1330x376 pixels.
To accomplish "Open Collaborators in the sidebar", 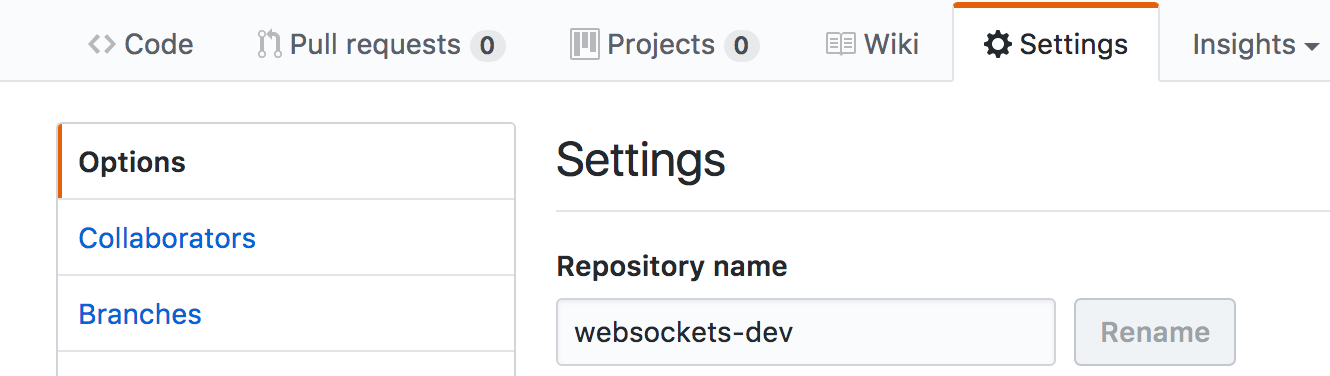I will coord(286,238).
